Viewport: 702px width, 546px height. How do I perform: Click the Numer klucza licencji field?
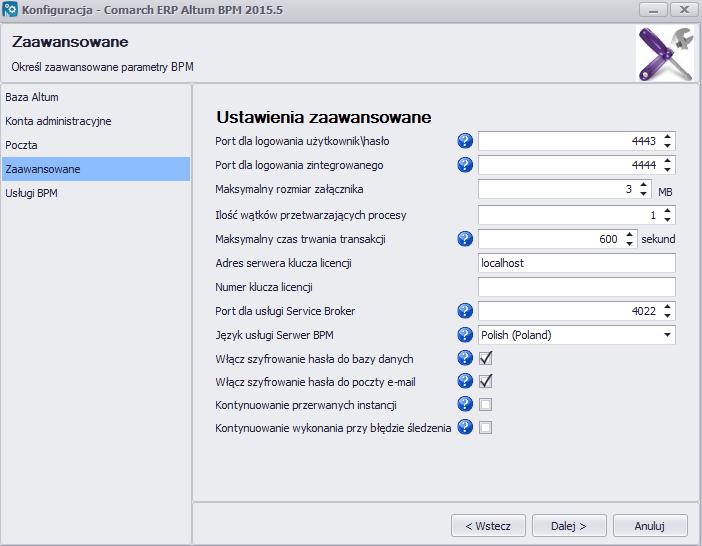coord(577,287)
